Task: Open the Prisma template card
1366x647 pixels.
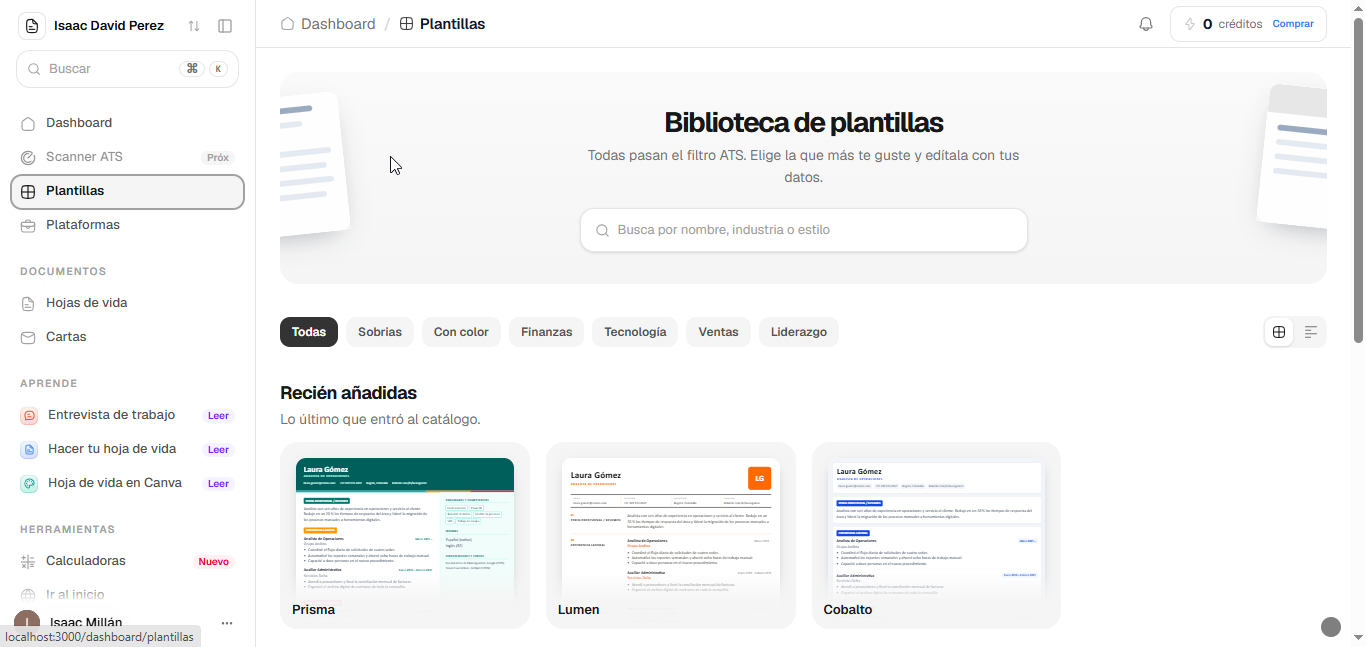Action: pyautogui.click(x=405, y=536)
